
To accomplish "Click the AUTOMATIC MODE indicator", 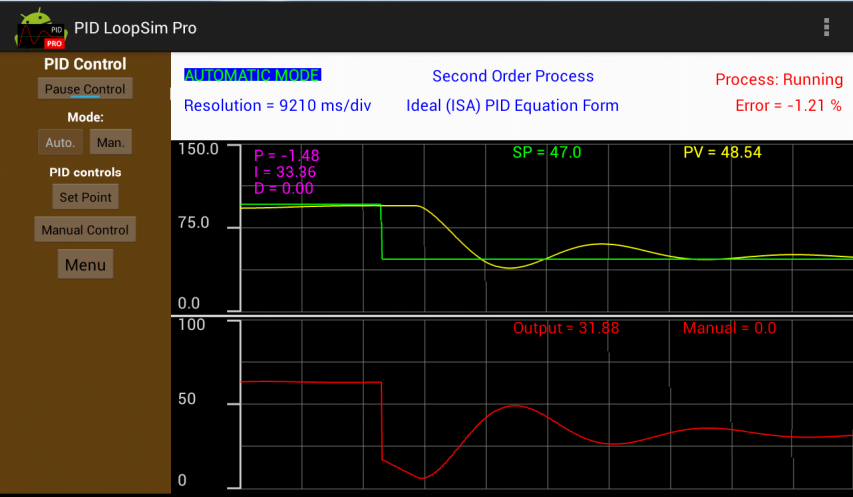I will (x=252, y=75).
